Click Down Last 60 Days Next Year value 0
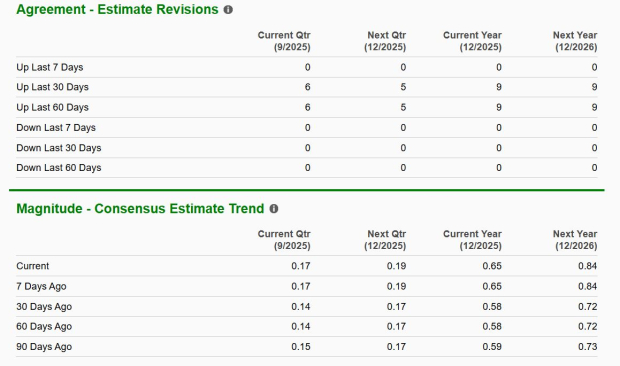 click(594, 168)
